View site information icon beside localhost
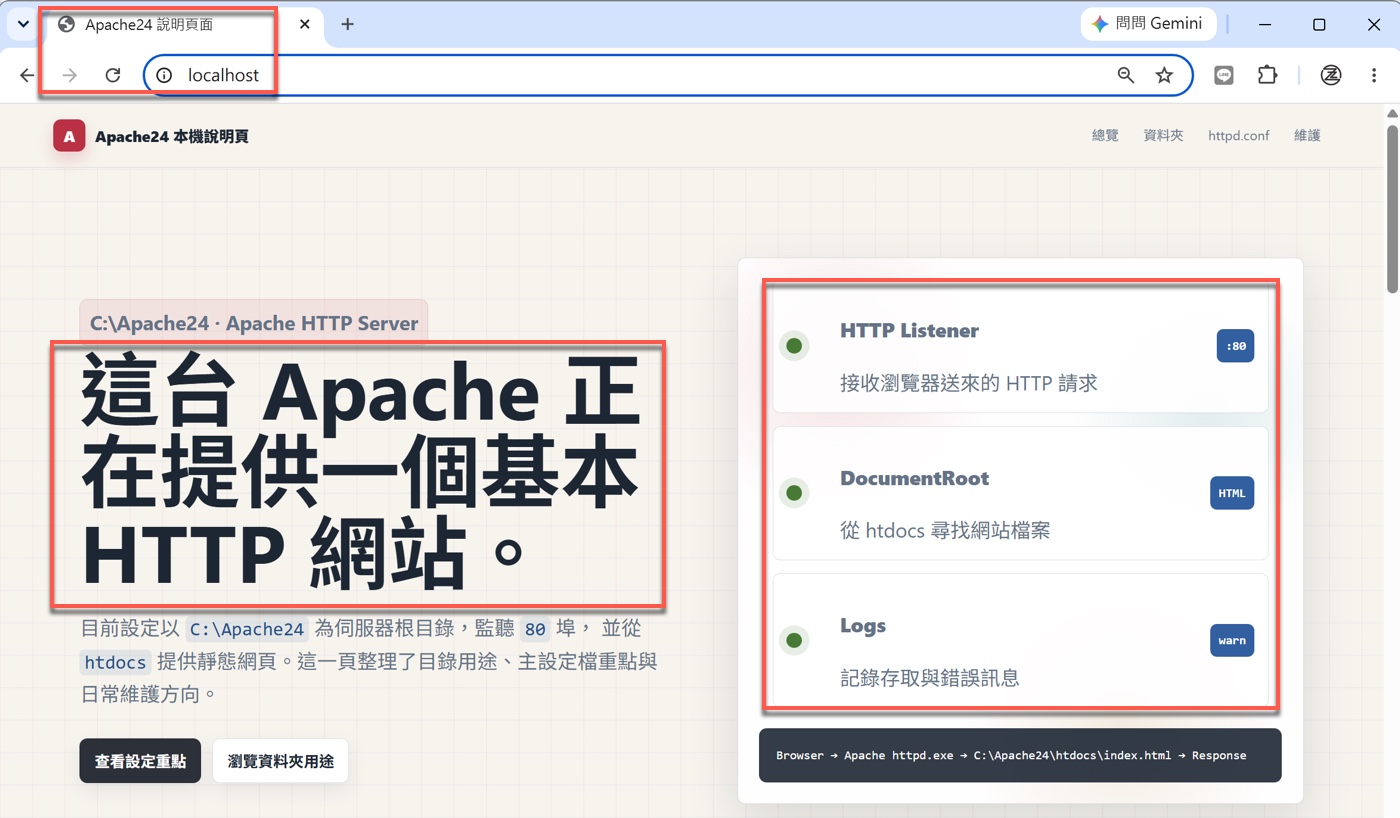 (x=165, y=75)
